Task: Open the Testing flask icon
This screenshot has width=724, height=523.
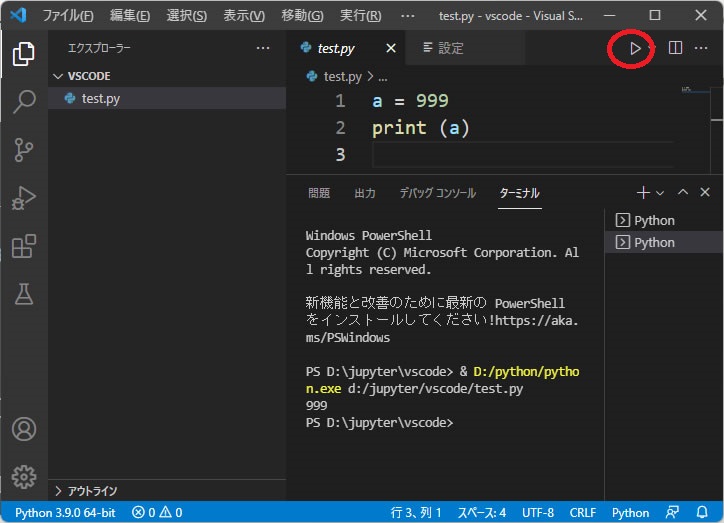Action: [x=23, y=293]
